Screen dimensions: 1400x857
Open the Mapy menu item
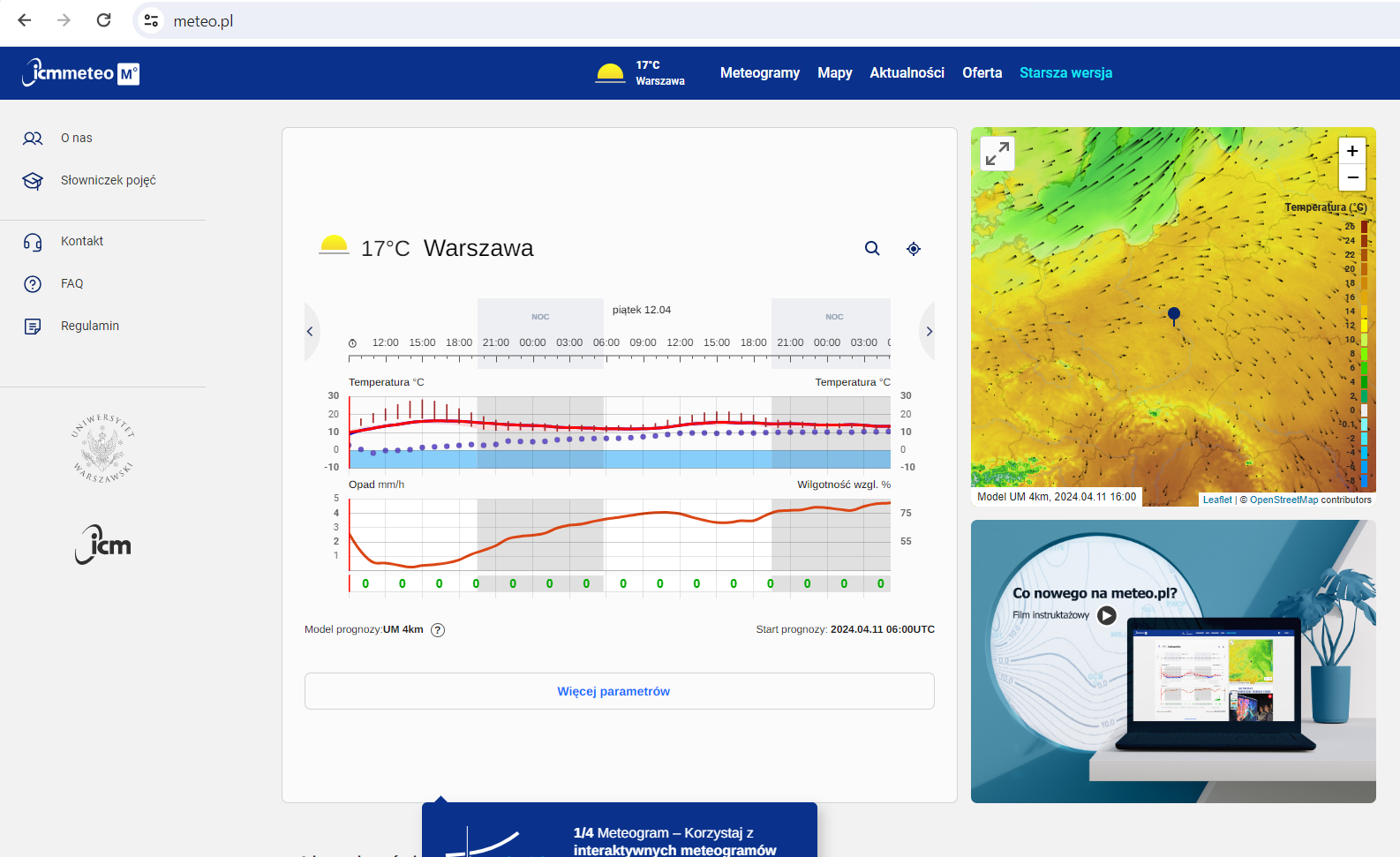coord(835,73)
